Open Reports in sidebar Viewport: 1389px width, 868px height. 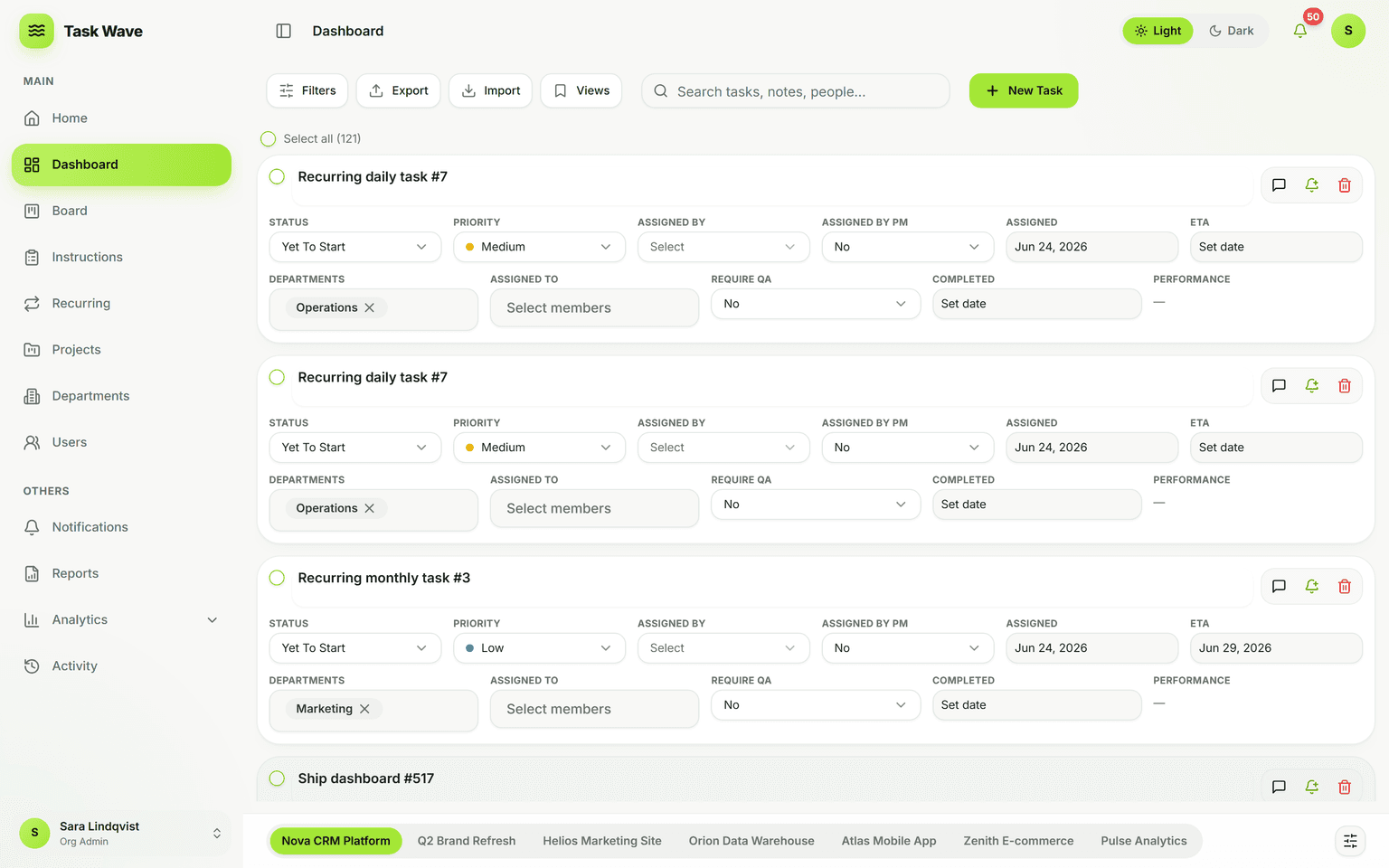[x=121, y=573]
